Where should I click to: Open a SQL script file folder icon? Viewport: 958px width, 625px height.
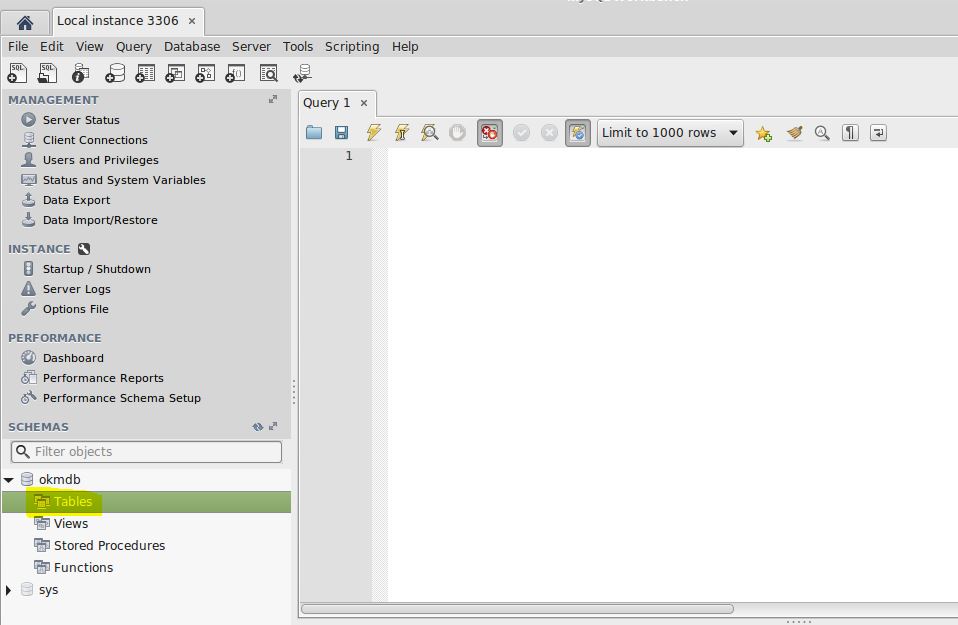point(314,132)
